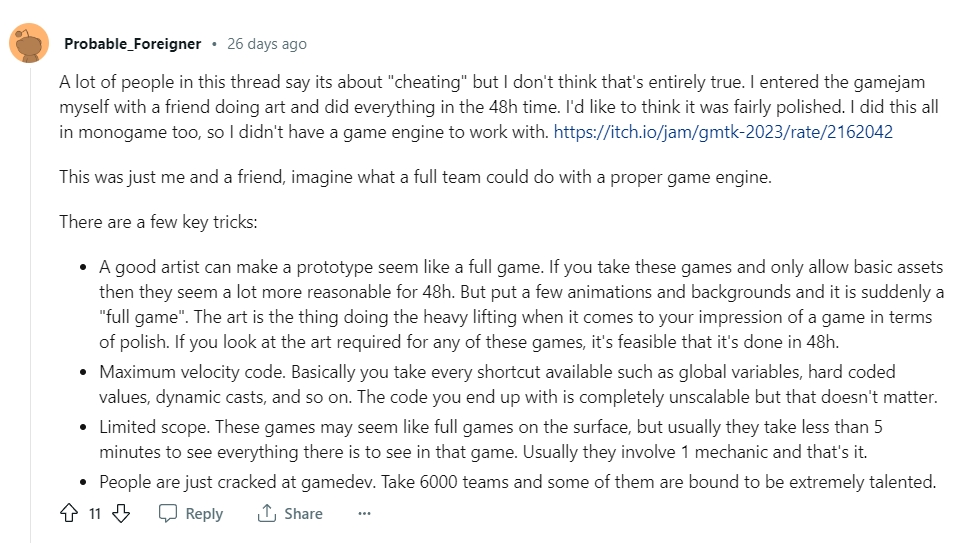This screenshot has width=967, height=543.
Task: Click the Share text label
Action: pos(303,513)
